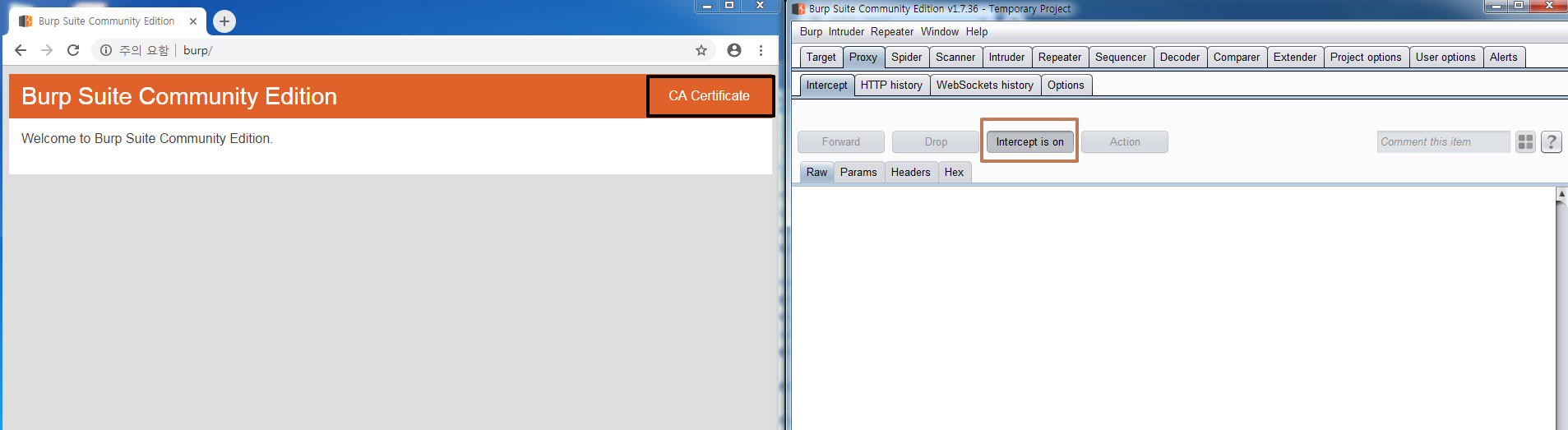
Task: Switch to the User options tab
Action: tap(1445, 57)
